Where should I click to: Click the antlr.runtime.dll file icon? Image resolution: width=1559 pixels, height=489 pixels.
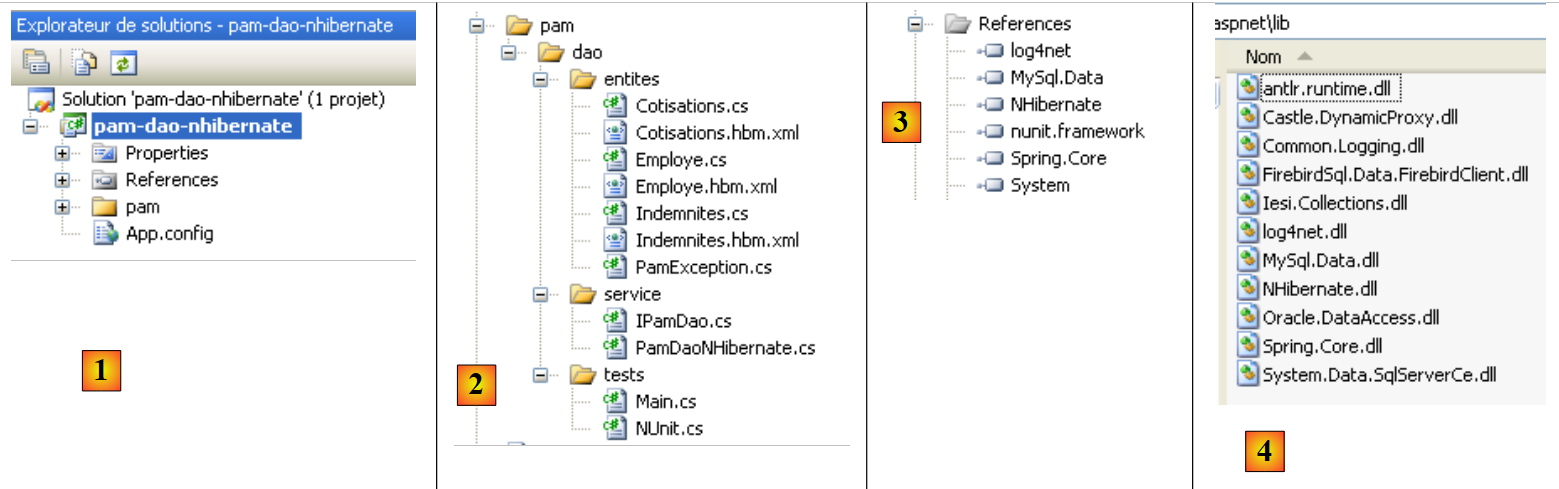[1247, 88]
